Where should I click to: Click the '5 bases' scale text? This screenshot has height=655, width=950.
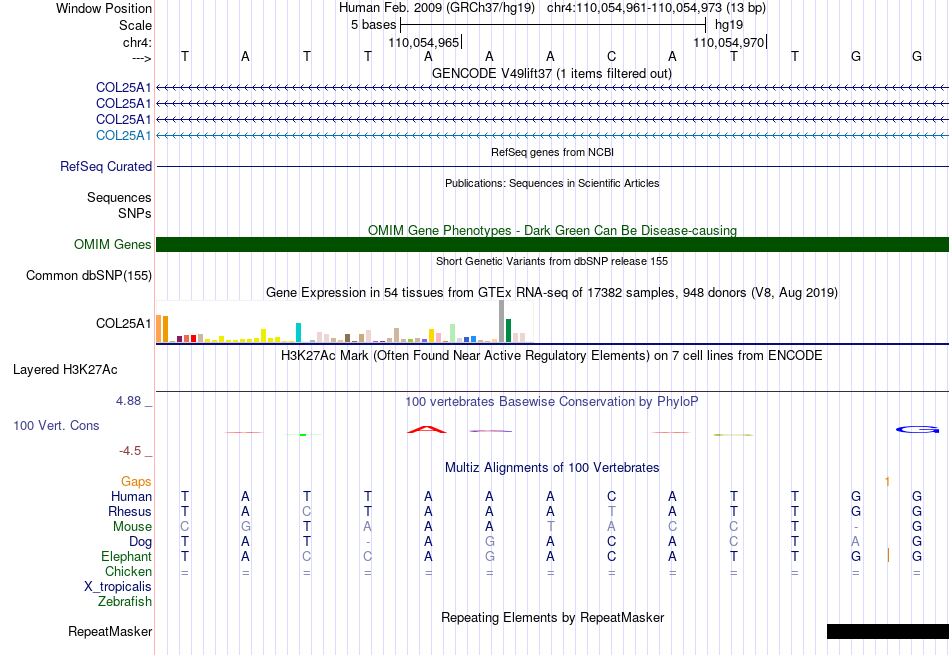[373, 25]
